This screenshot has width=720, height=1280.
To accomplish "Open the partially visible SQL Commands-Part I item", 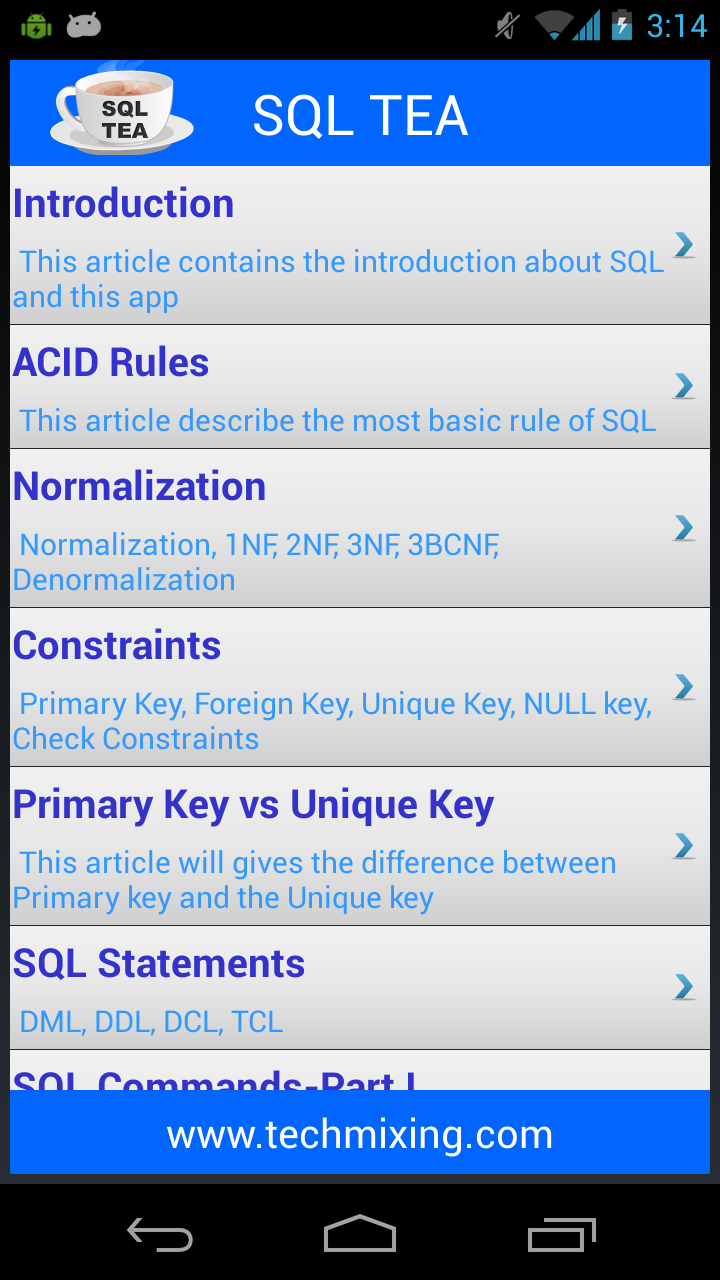I will click(216, 1078).
